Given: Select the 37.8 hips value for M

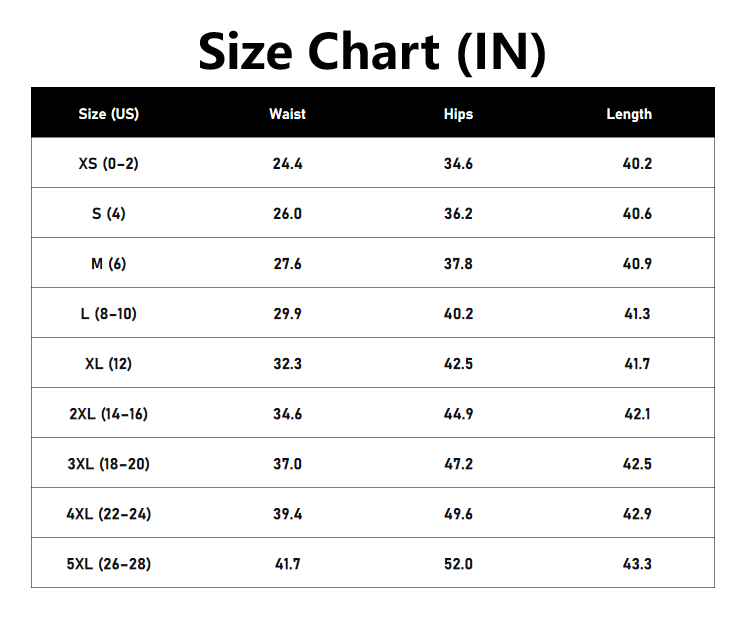Looking at the screenshot, I should tap(458, 264).
